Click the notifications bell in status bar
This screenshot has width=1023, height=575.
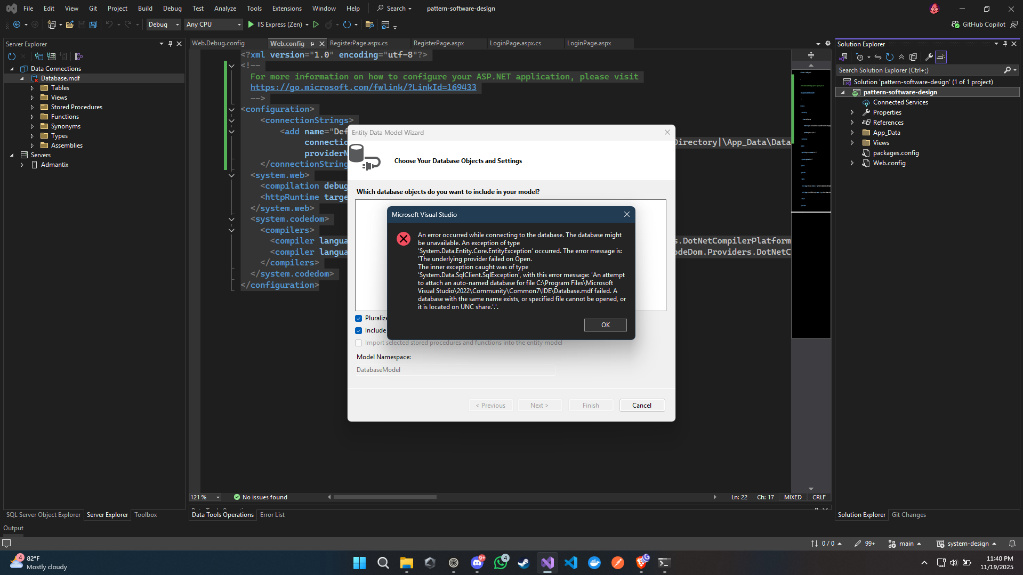(1012, 544)
